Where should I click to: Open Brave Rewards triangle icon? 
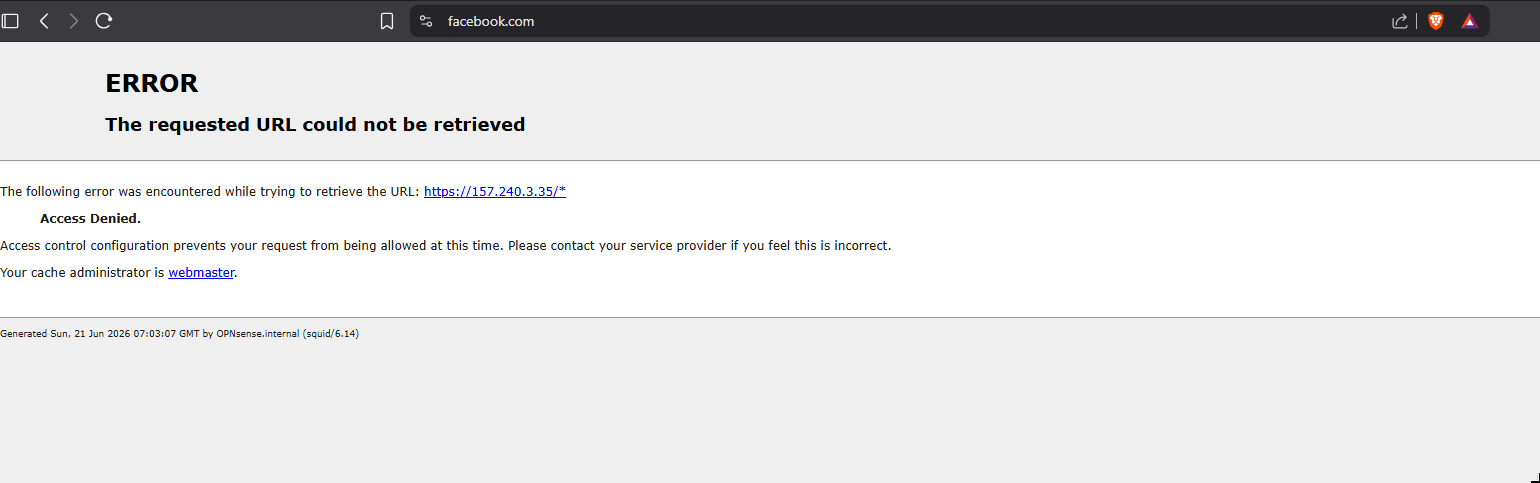(x=1469, y=21)
